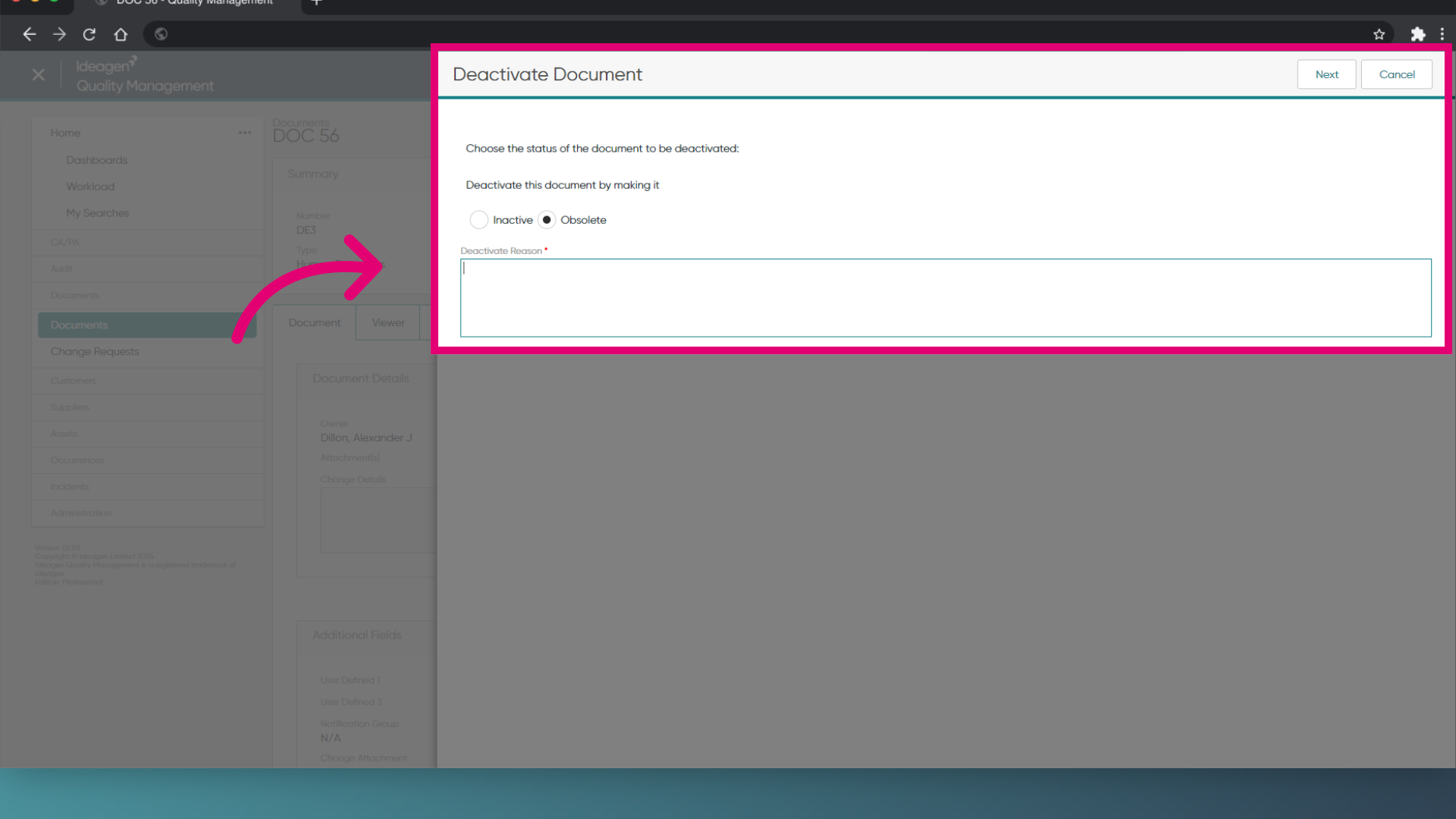The width and height of the screenshot is (1456, 819).
Task: Click the Ideagen Quality Management logo
Action: click(x=144, y=75)
